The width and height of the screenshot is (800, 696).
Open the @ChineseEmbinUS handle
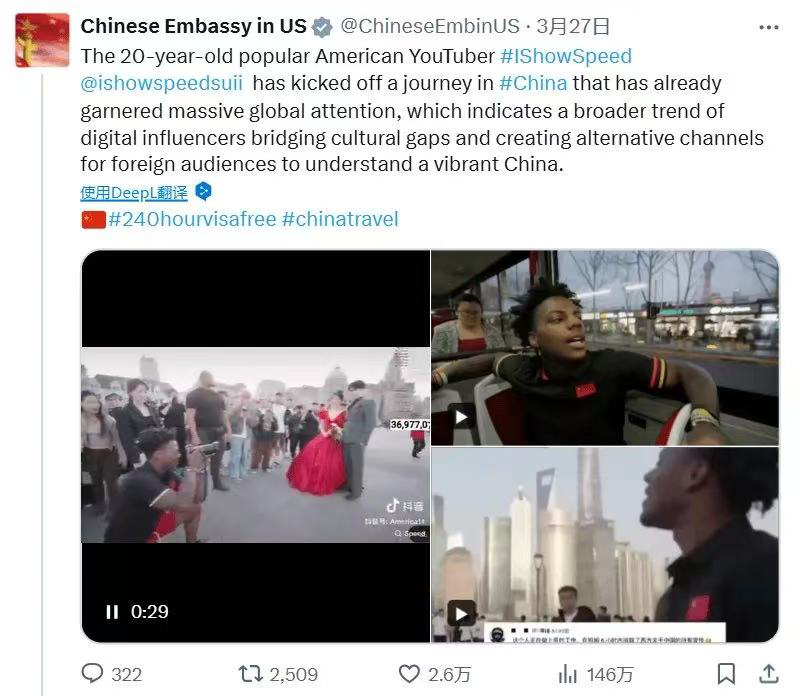[x=430, y=26]
